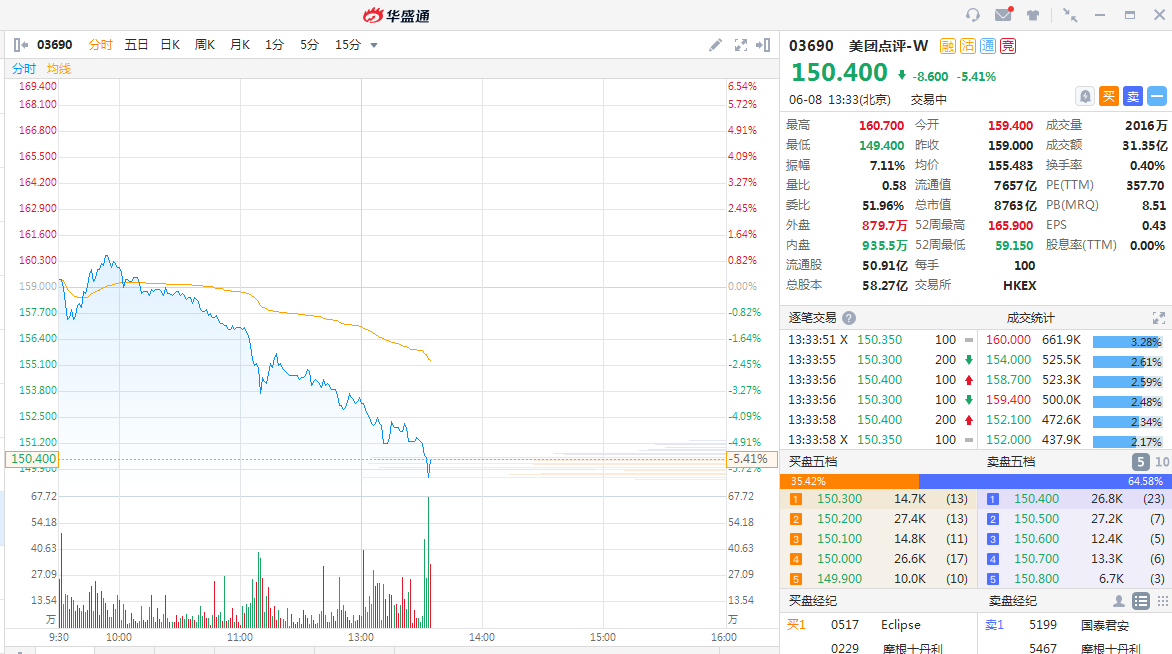Image resolution: width=1172 pixels, height=654 pixels.
Task: Click the 160.000 row in trade statistics
Action: tap(1074, 340)
